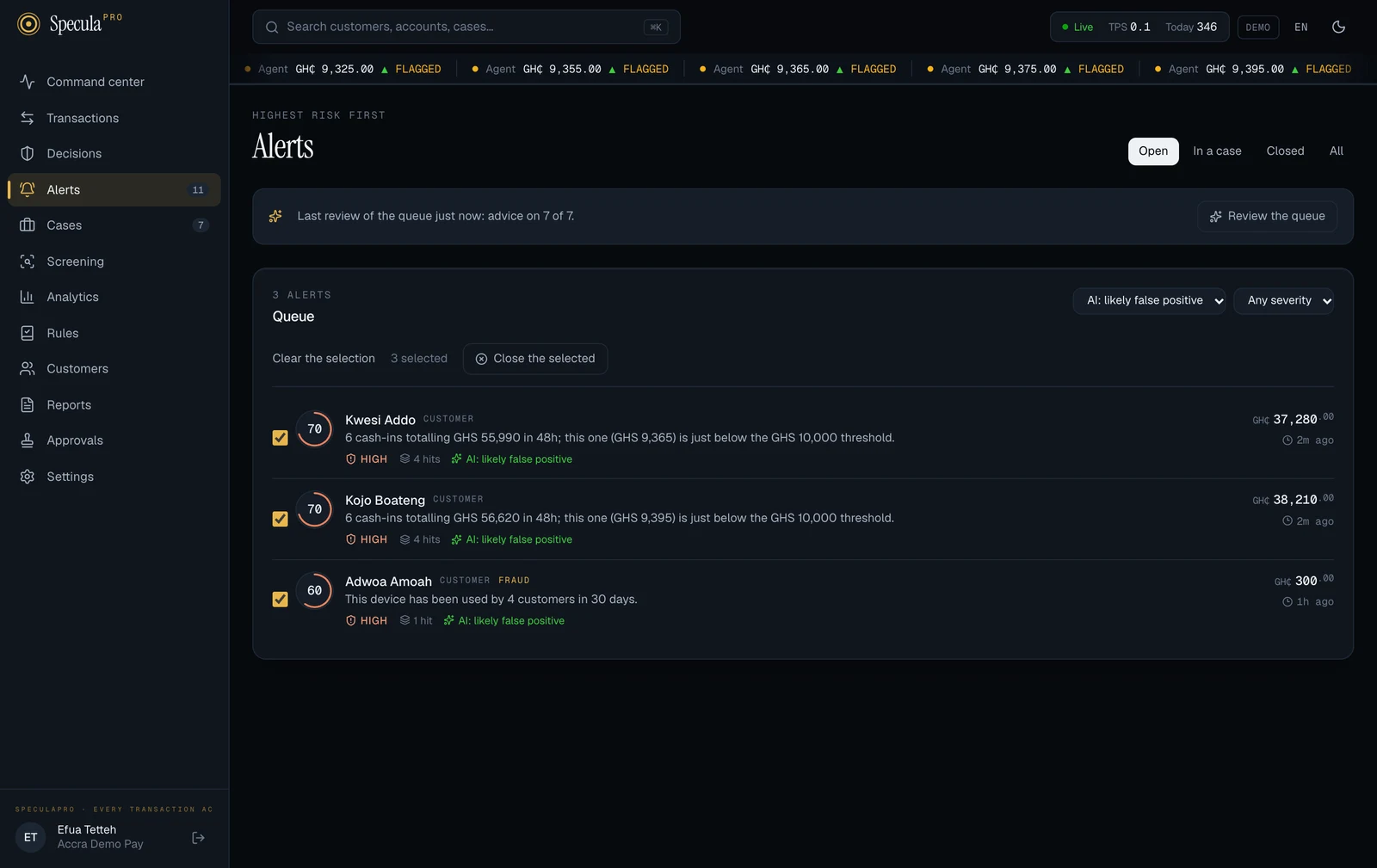
Task: Click the Live TPS status indicator
Action: [1139, 27]
